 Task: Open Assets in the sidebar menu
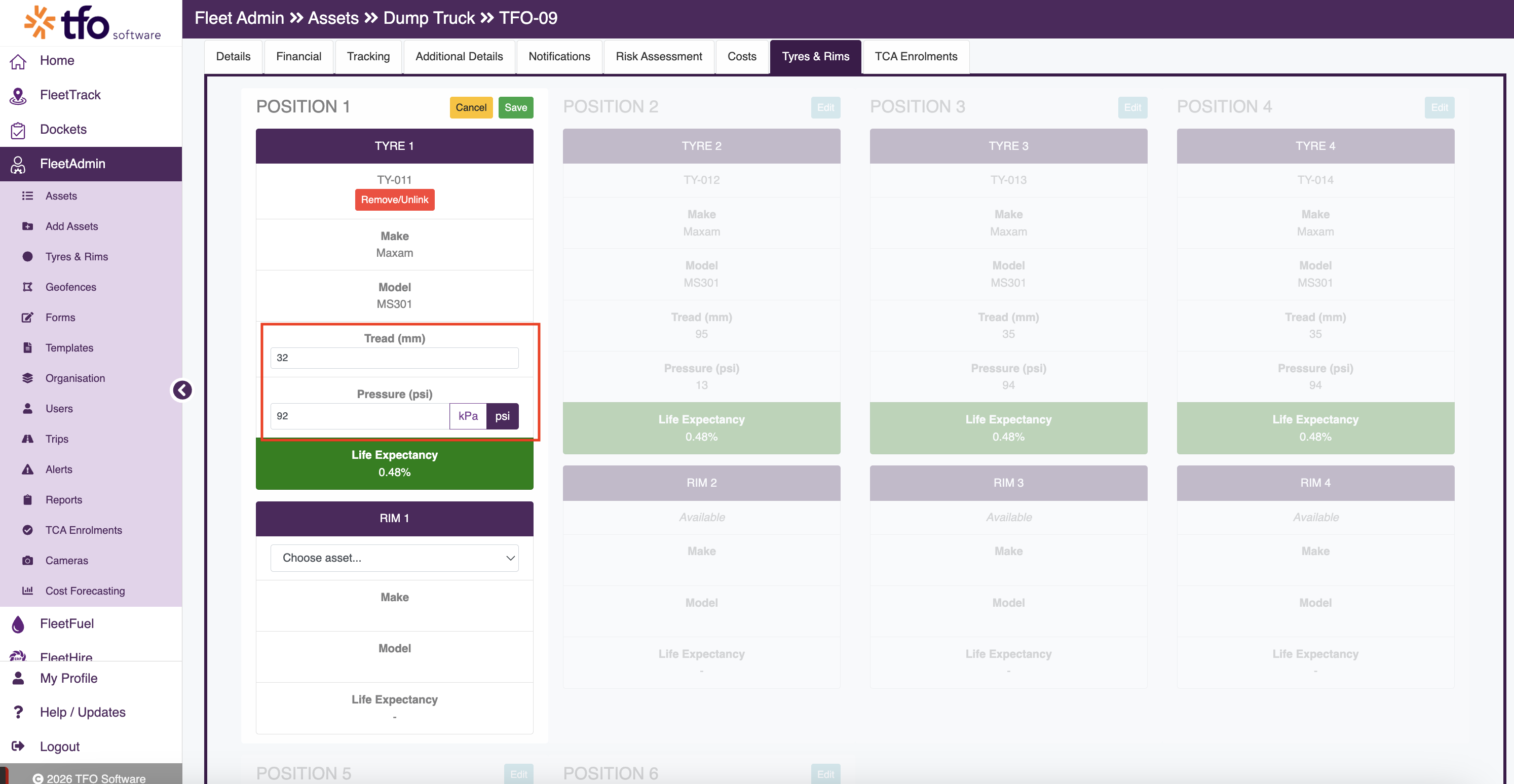click(x=61, y=196)
